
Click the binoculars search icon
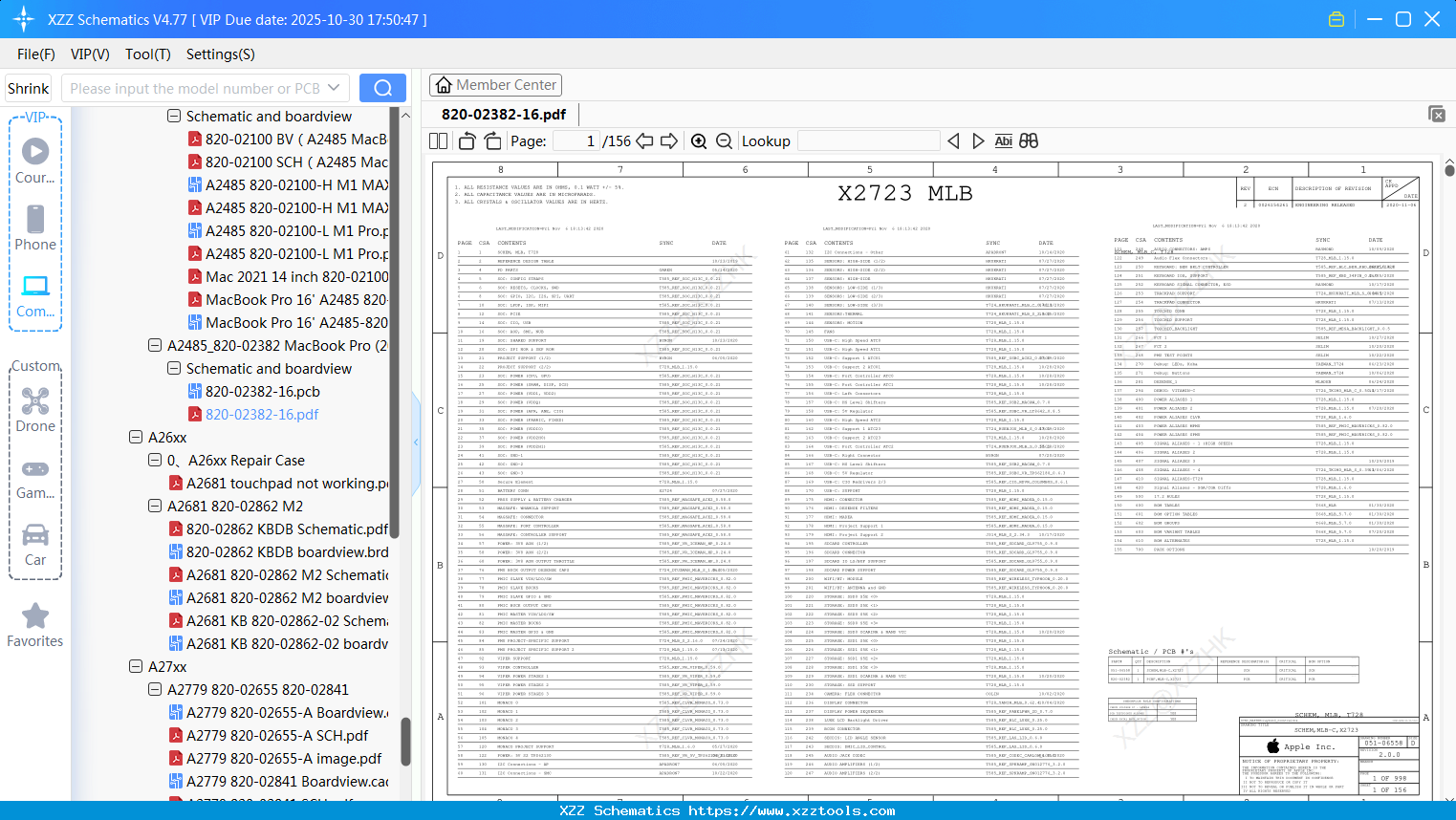[1029, 141]
